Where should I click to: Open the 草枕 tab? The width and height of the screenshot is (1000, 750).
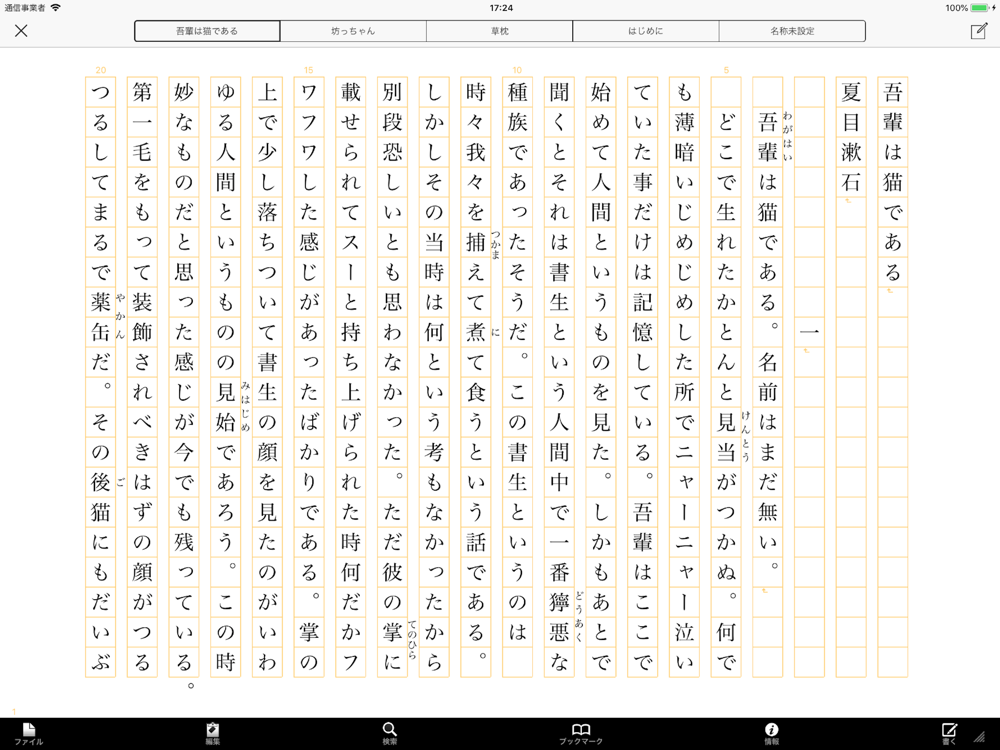(x=499, y=31)
